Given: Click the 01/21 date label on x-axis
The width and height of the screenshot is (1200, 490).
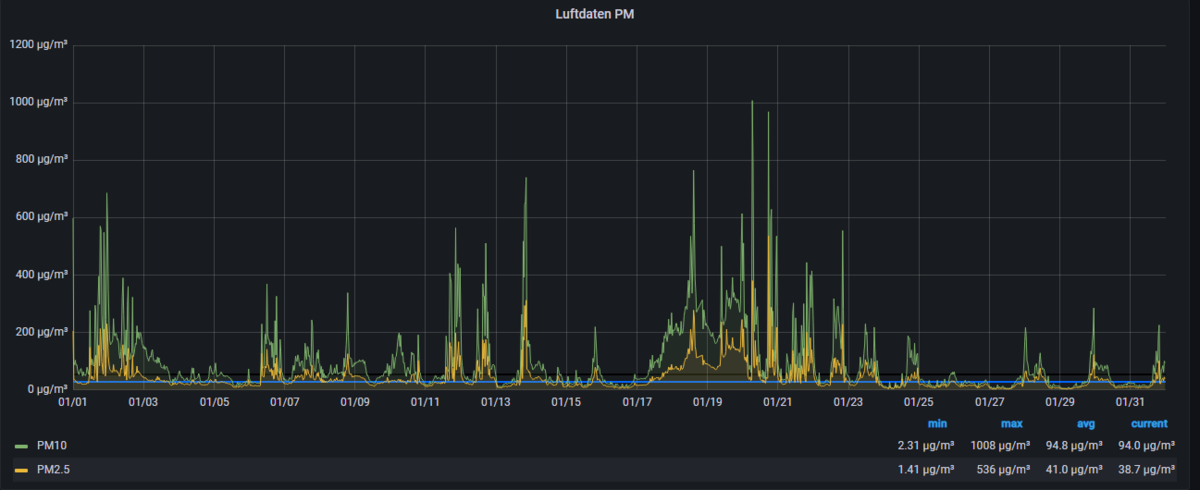Looking at the screenshot, I should pos(777,402).
